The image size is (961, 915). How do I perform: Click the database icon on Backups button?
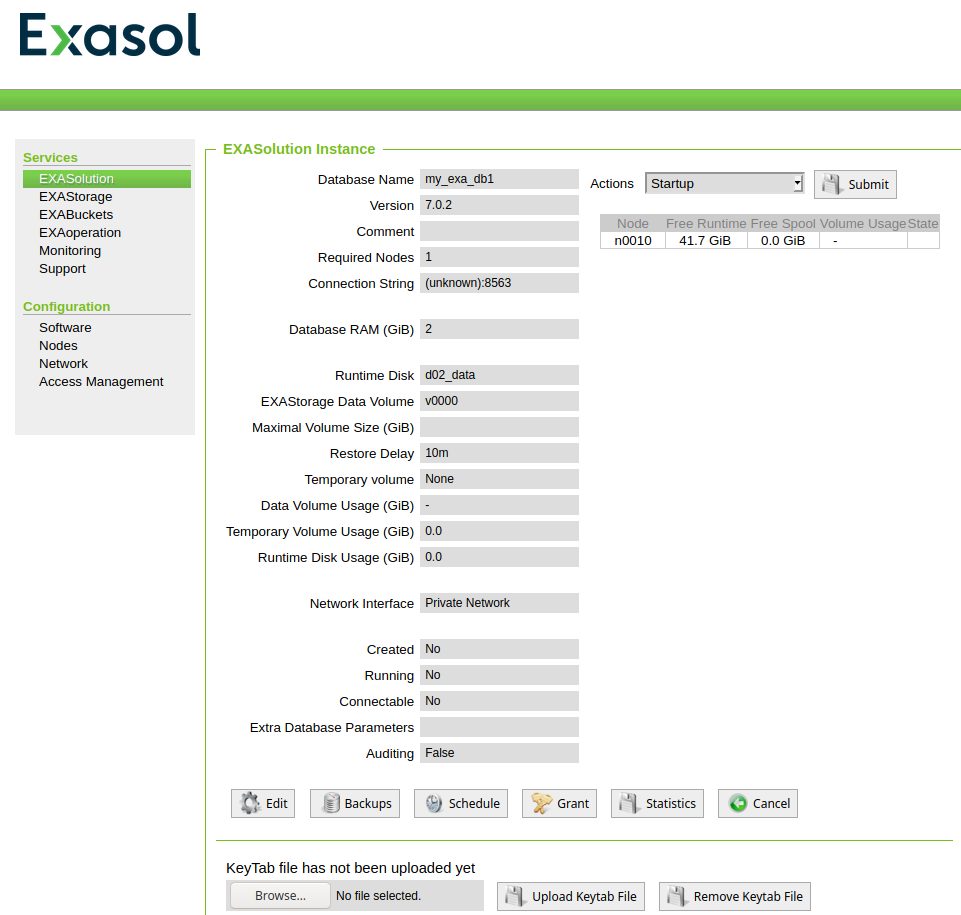coord(331,803)
